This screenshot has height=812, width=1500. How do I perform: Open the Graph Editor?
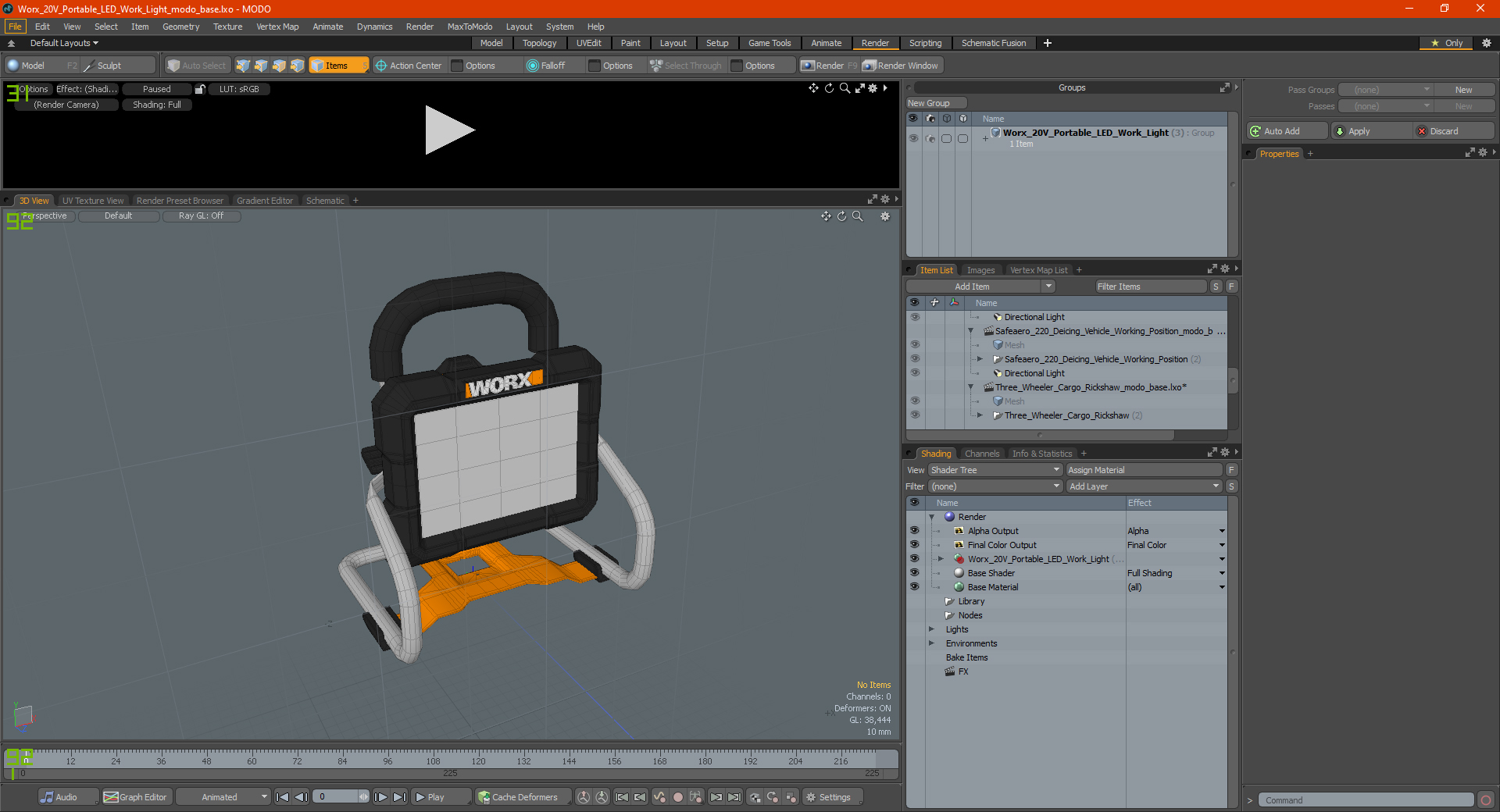136,797
